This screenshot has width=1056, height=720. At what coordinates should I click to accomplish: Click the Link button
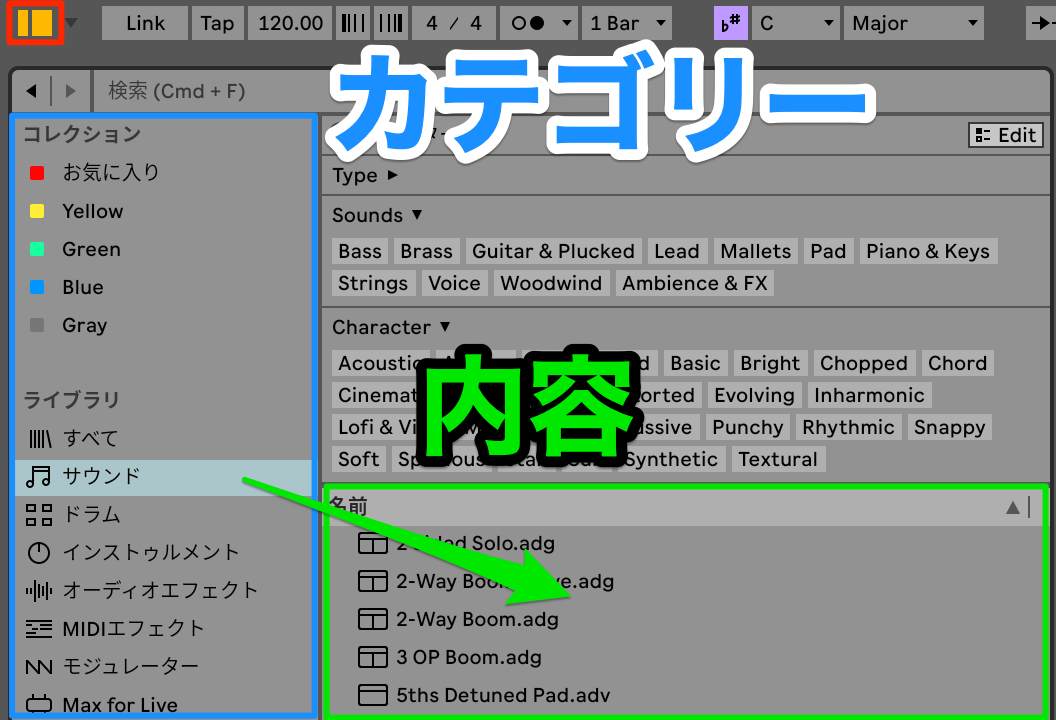145,24
